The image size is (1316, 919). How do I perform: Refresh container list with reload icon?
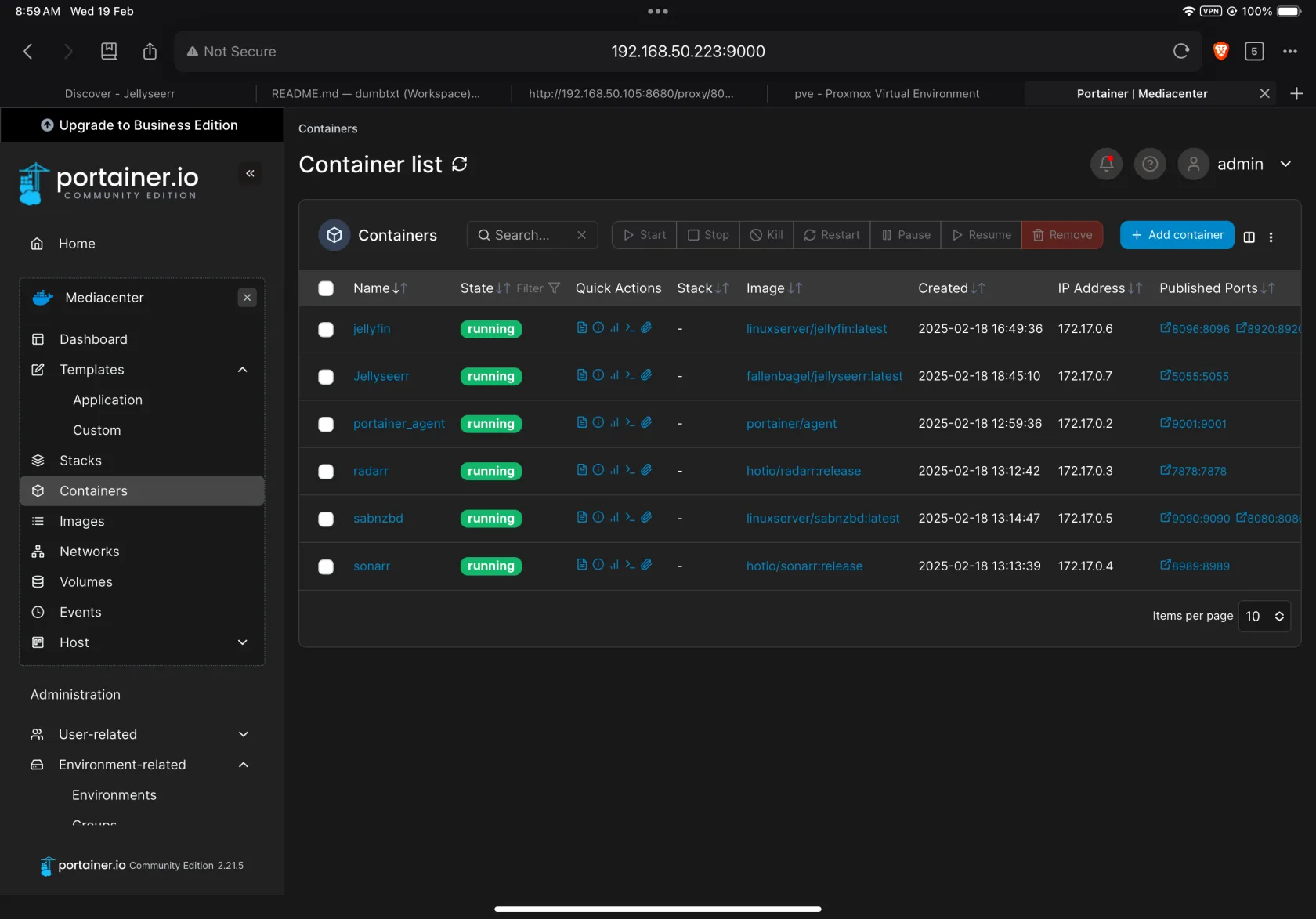tap(460, 164)
